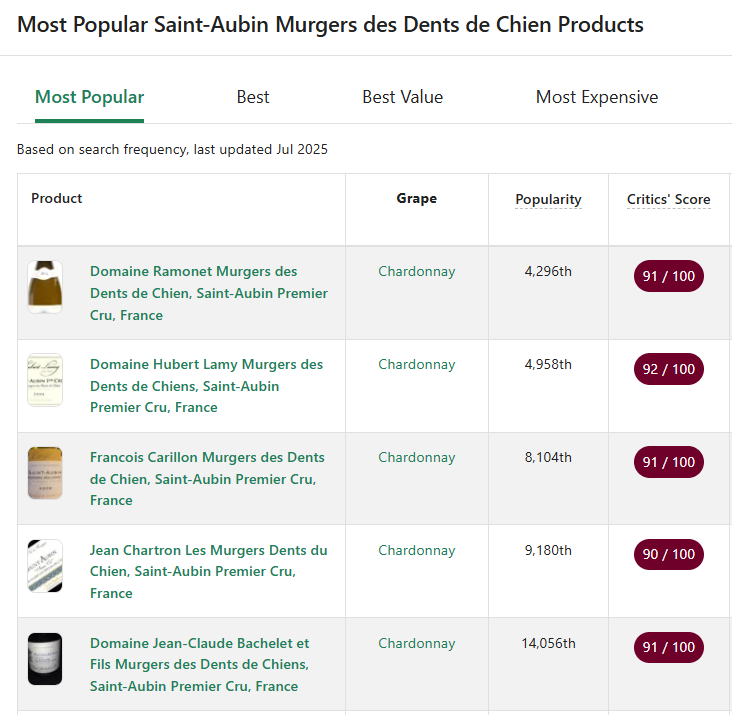Click Chardonnay grape link for Jean Chartron
This screenshot has height=715, width=732.
click(x=416, y=550)
